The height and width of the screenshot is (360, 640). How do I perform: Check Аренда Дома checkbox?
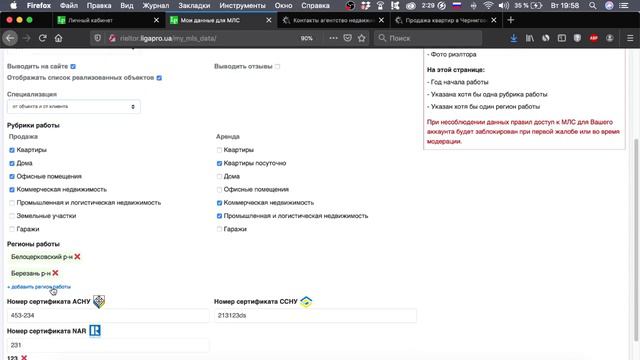coord(219,176)
